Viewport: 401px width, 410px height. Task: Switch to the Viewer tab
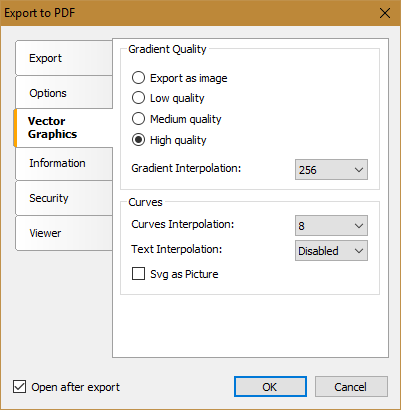click(x=64, y=233)
